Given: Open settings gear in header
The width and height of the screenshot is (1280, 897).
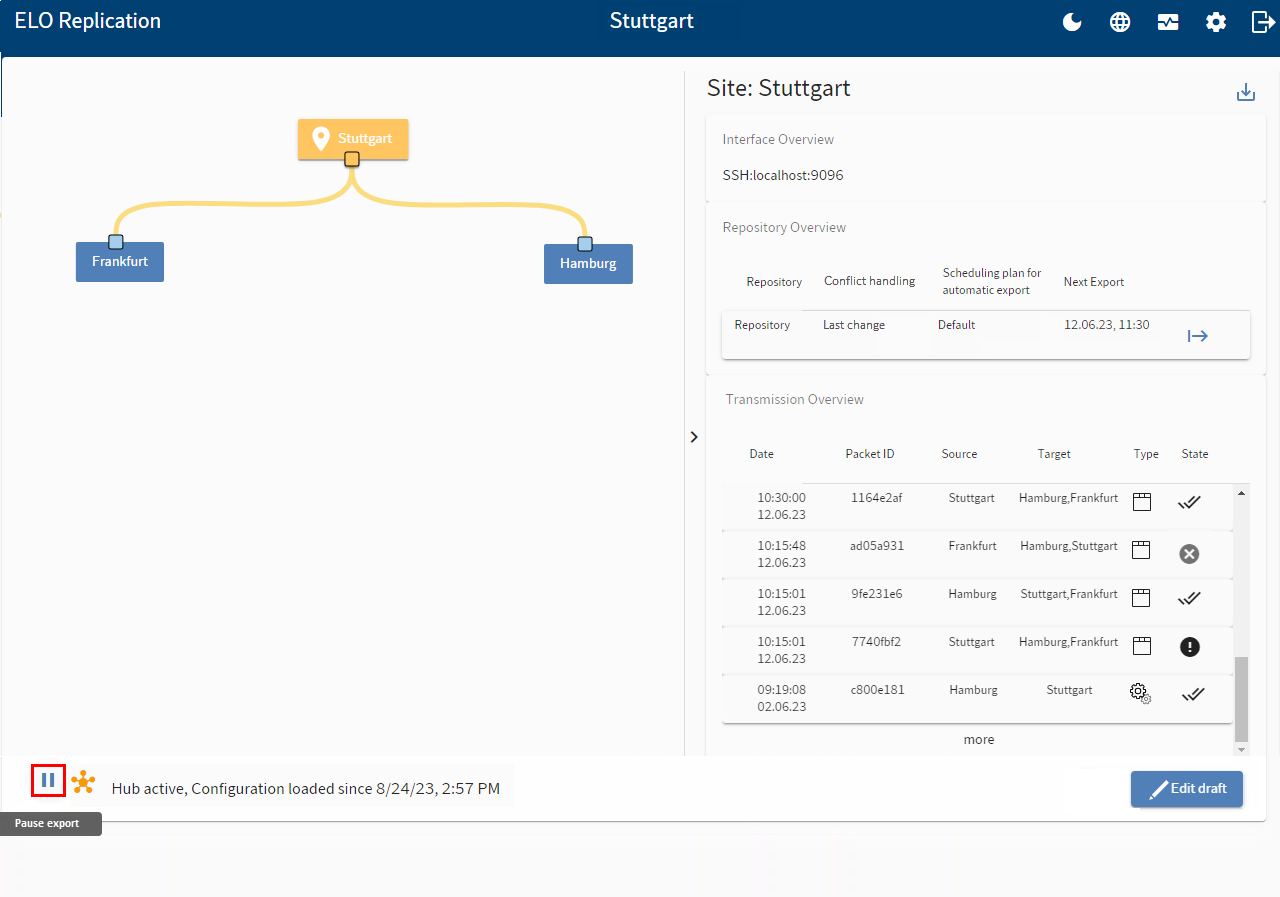Looking at the screenshot, I should 1216,22.
